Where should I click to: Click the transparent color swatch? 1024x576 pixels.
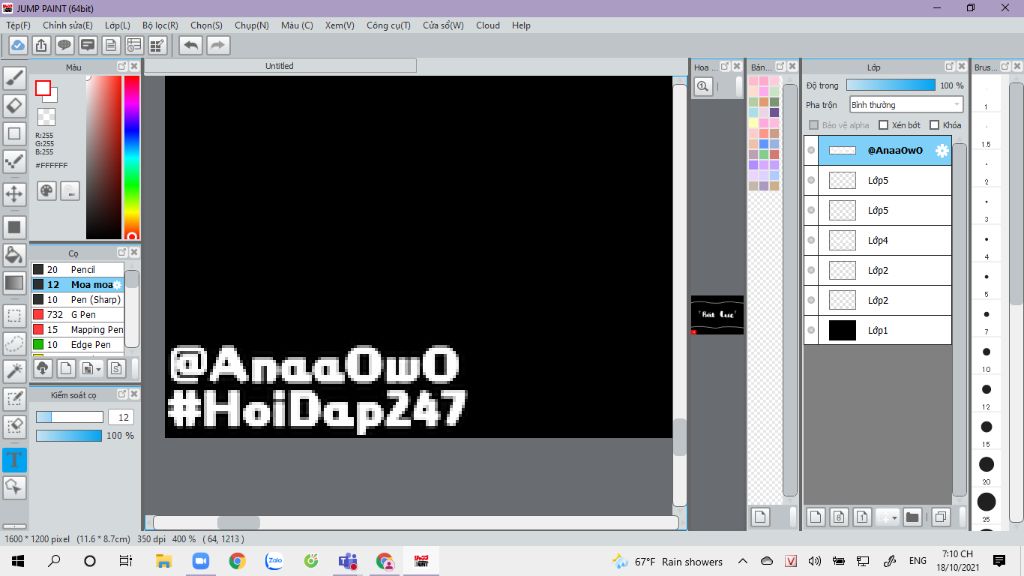(46, 118)
